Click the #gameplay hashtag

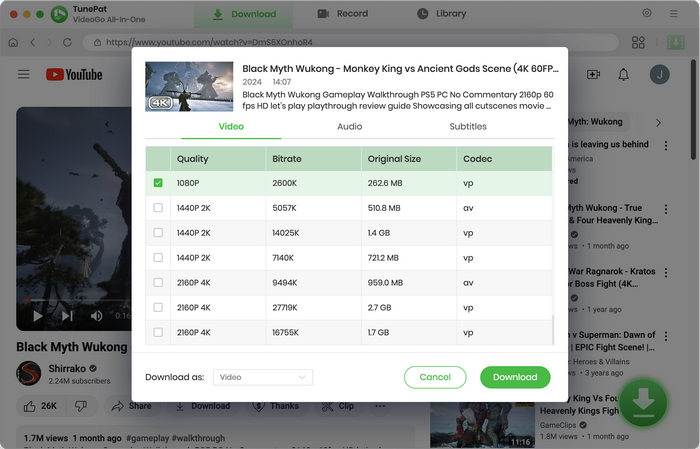[148, 438]
